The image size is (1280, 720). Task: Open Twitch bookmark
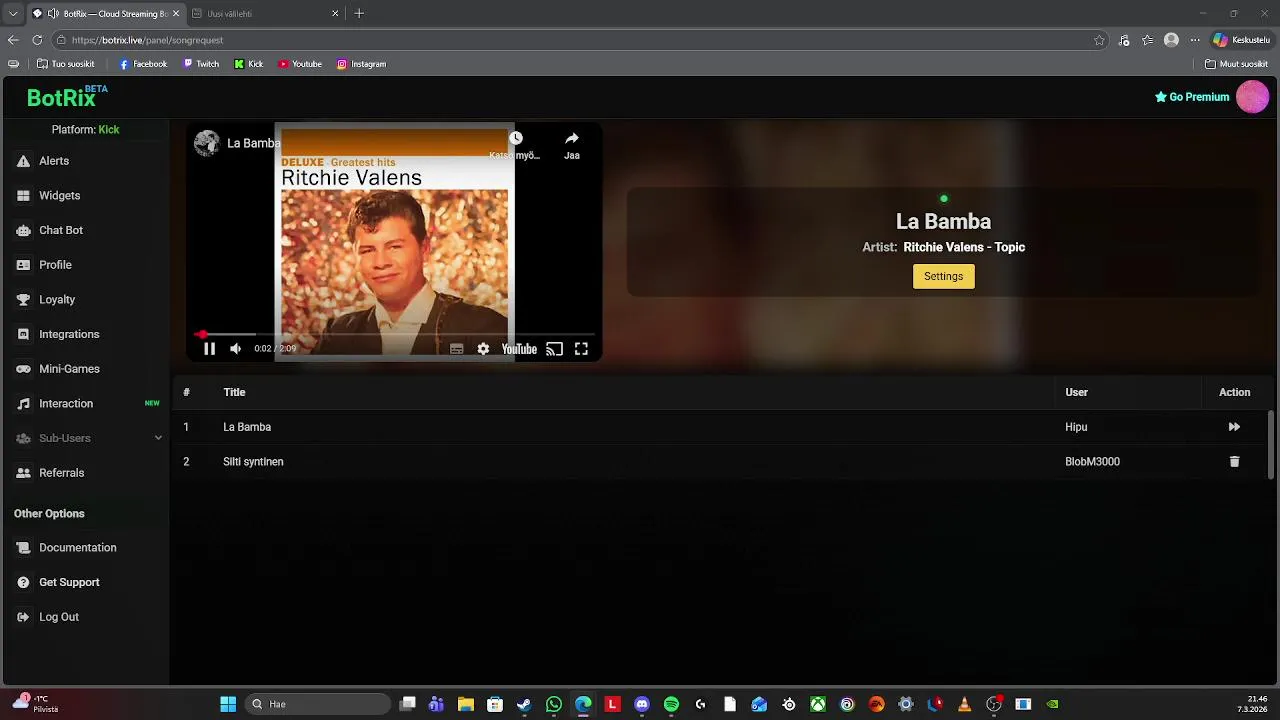(201, 64)
